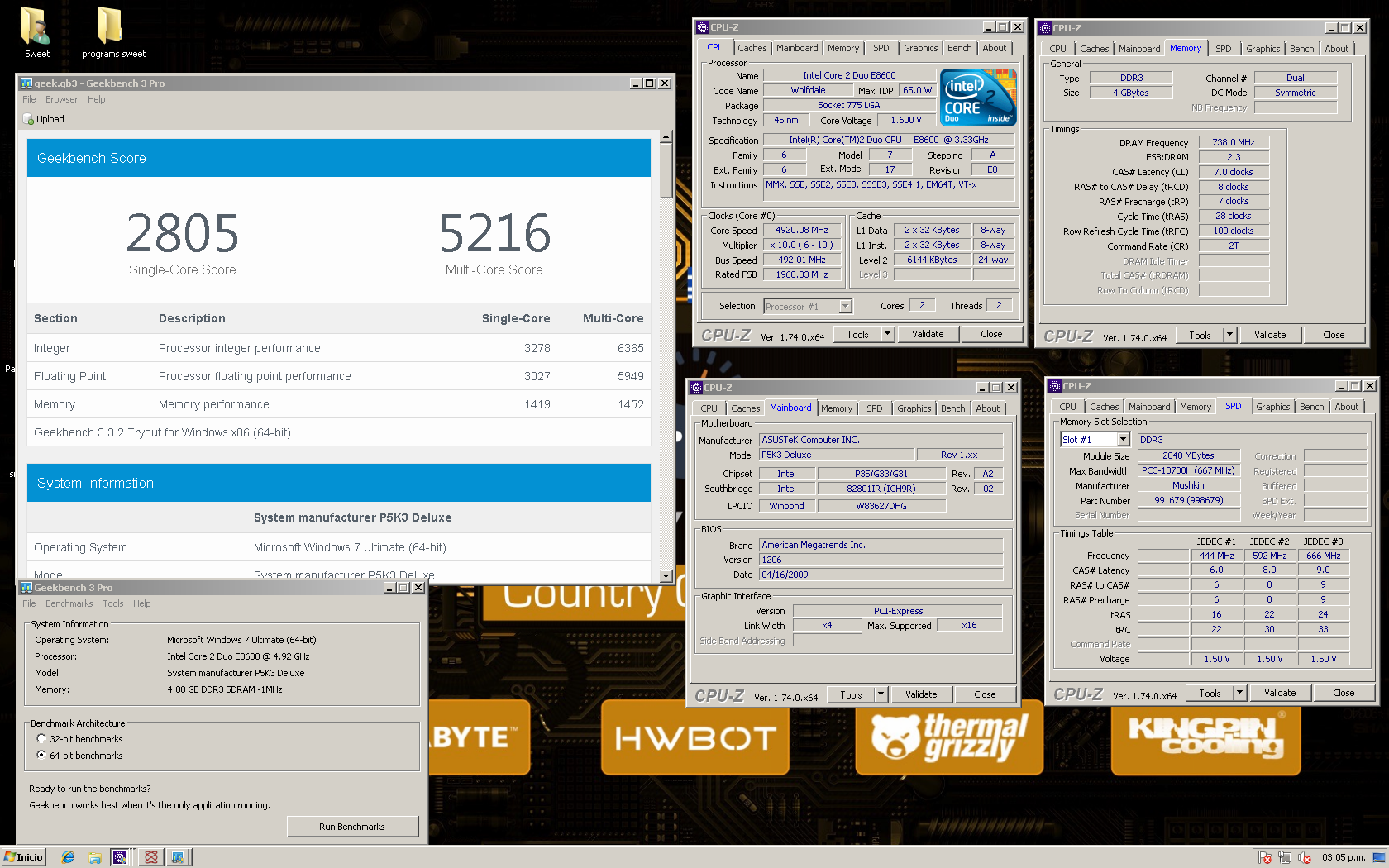Expand Tools arrow in CPU-Z motherboard window
The width and height of the screenshot is (1389, 868).
[x=881, y=694]
